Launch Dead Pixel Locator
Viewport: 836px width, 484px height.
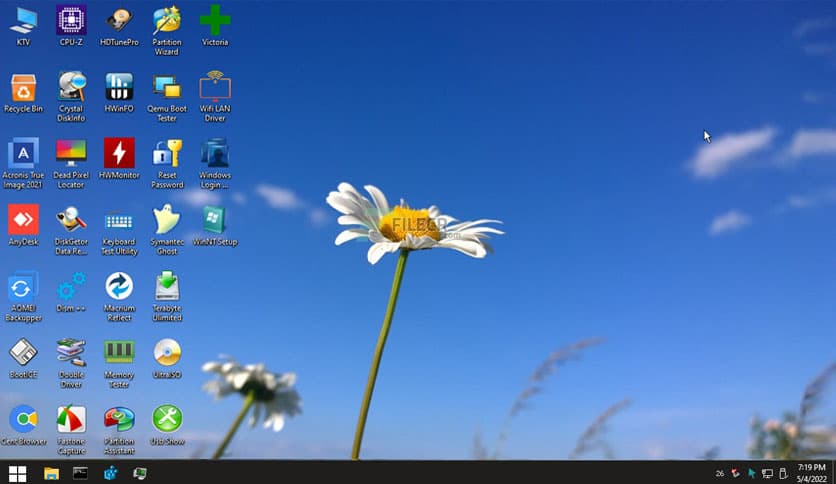click(71, 164)
